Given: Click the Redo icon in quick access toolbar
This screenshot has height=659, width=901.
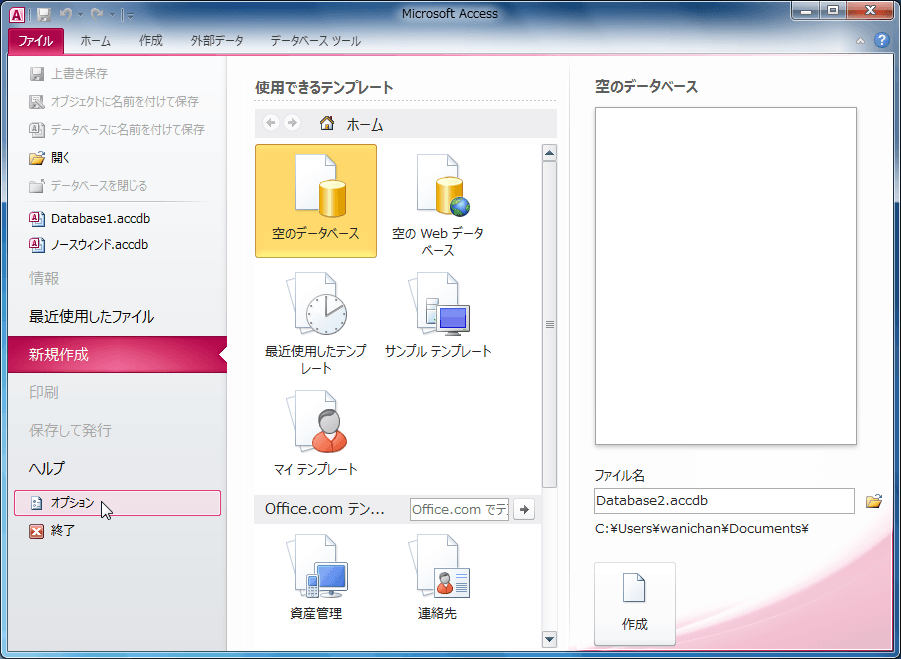Looking at the screenshot, I should click(x=97, y=14).
